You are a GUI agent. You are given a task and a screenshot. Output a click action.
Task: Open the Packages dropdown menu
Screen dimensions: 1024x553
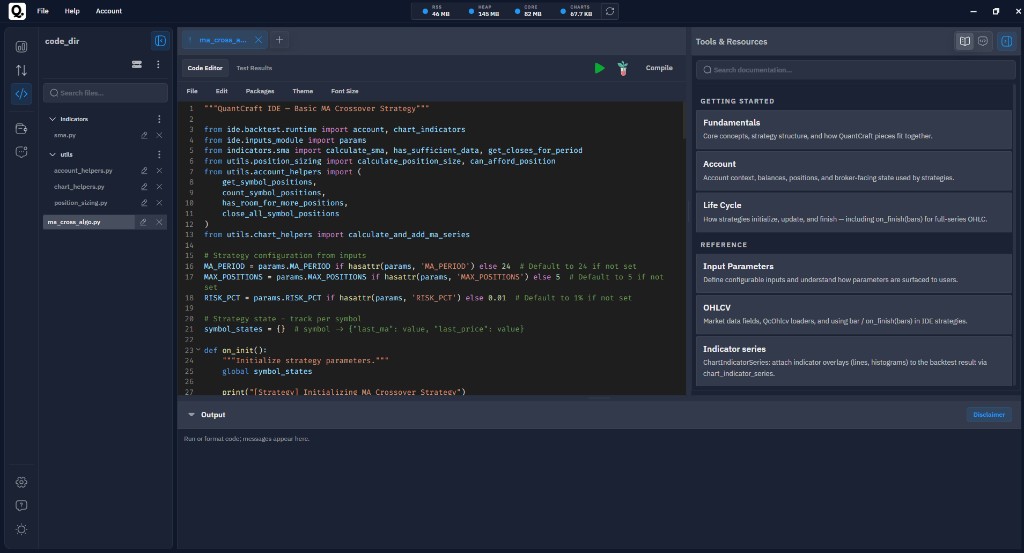click(260, 91)
